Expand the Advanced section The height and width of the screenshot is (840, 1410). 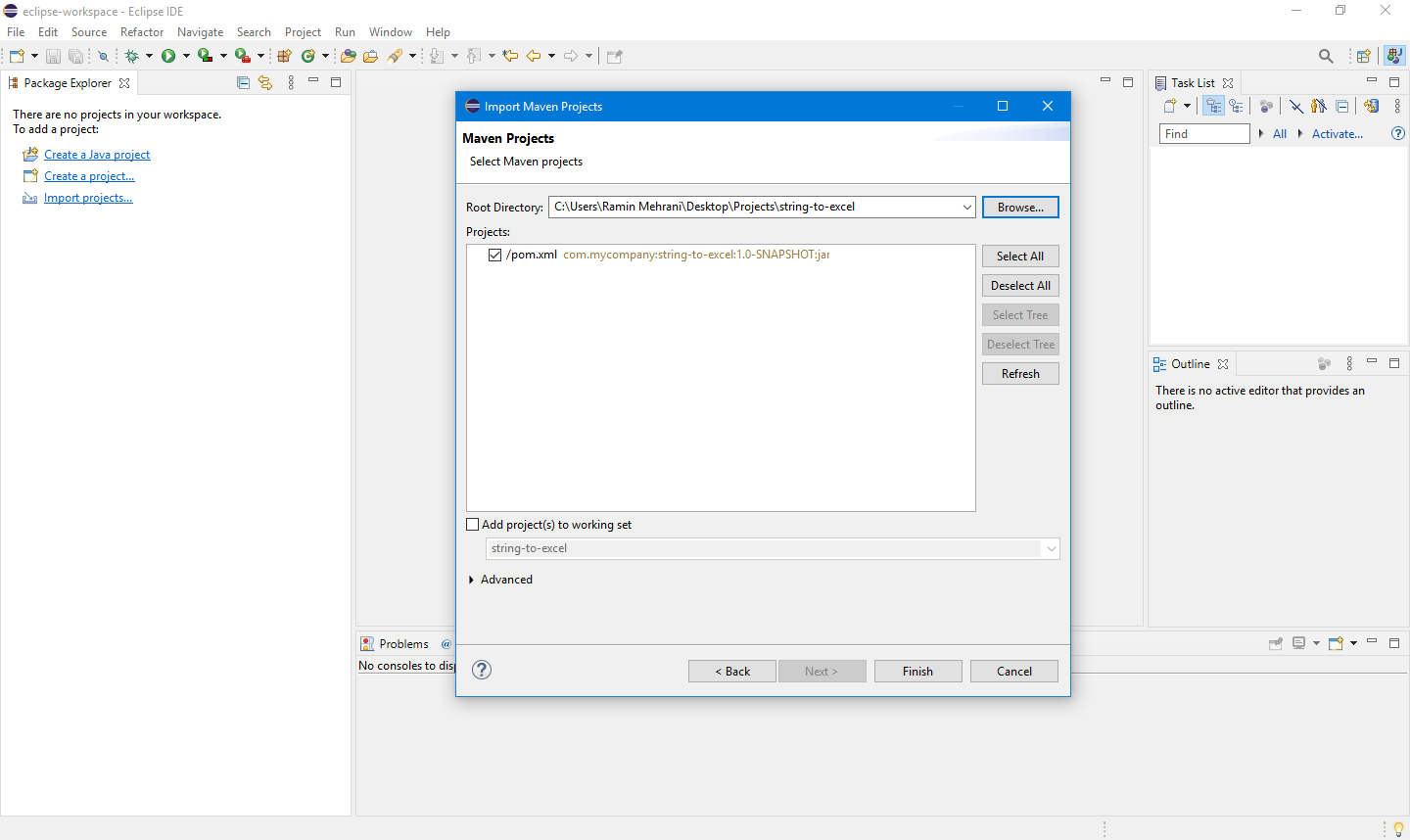[471, 580]
